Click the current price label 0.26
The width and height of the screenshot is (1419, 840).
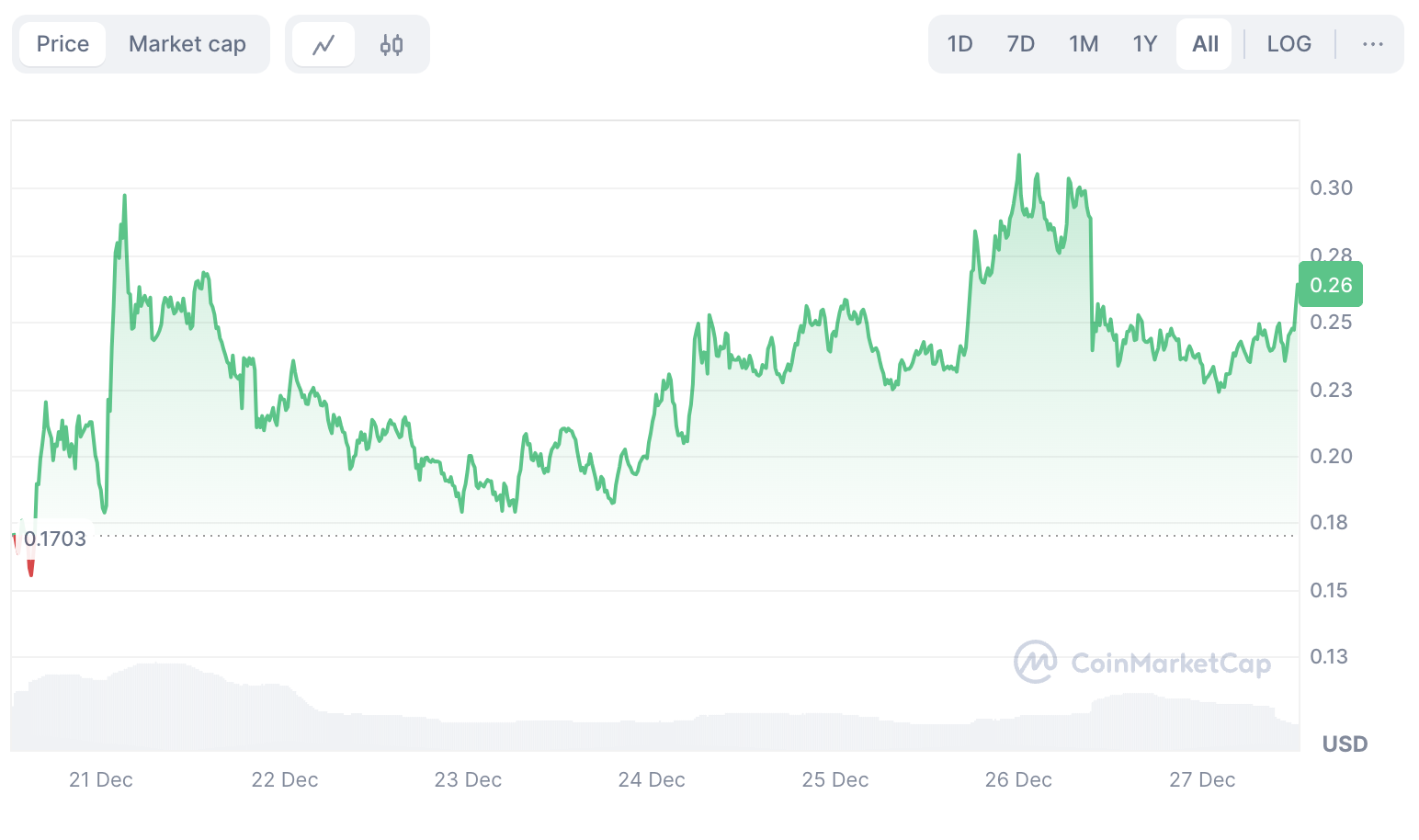coord(1330,285)
